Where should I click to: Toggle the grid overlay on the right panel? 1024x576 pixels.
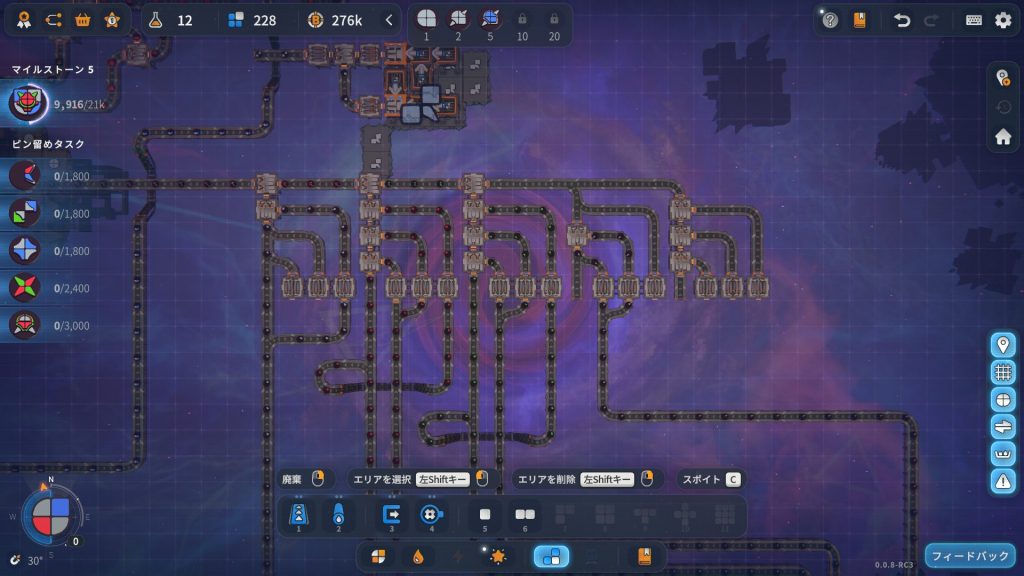tap(1002, 372)
